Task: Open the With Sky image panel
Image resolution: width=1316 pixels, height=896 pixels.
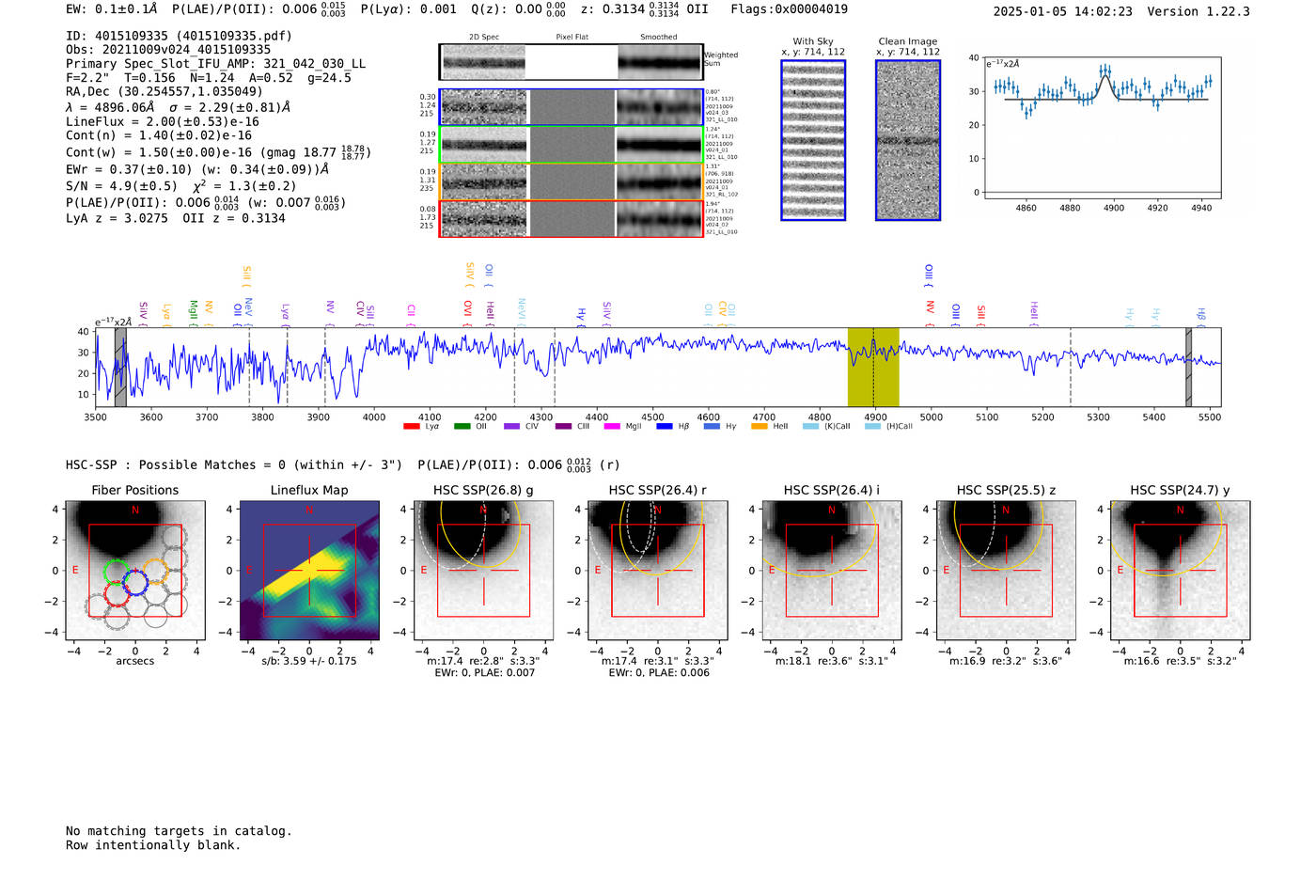Action: 813,140
